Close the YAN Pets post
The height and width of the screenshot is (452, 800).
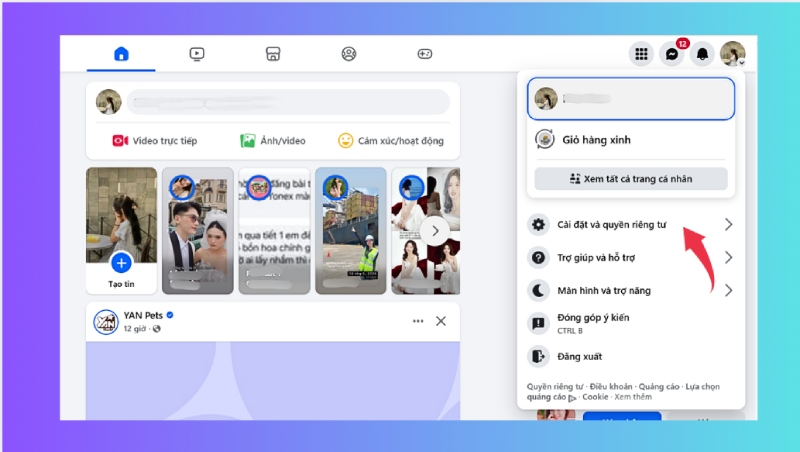(x=441, y=321)
